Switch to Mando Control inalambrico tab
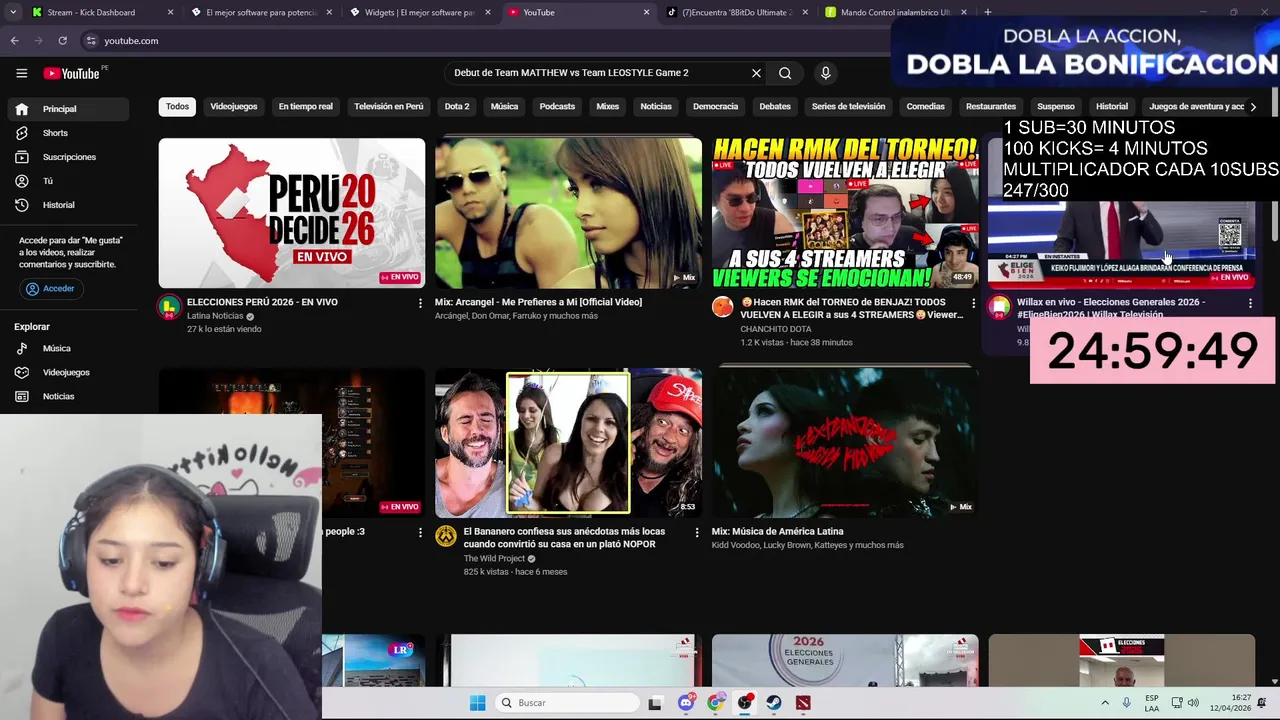1280x720 pixels. point(895,12)
